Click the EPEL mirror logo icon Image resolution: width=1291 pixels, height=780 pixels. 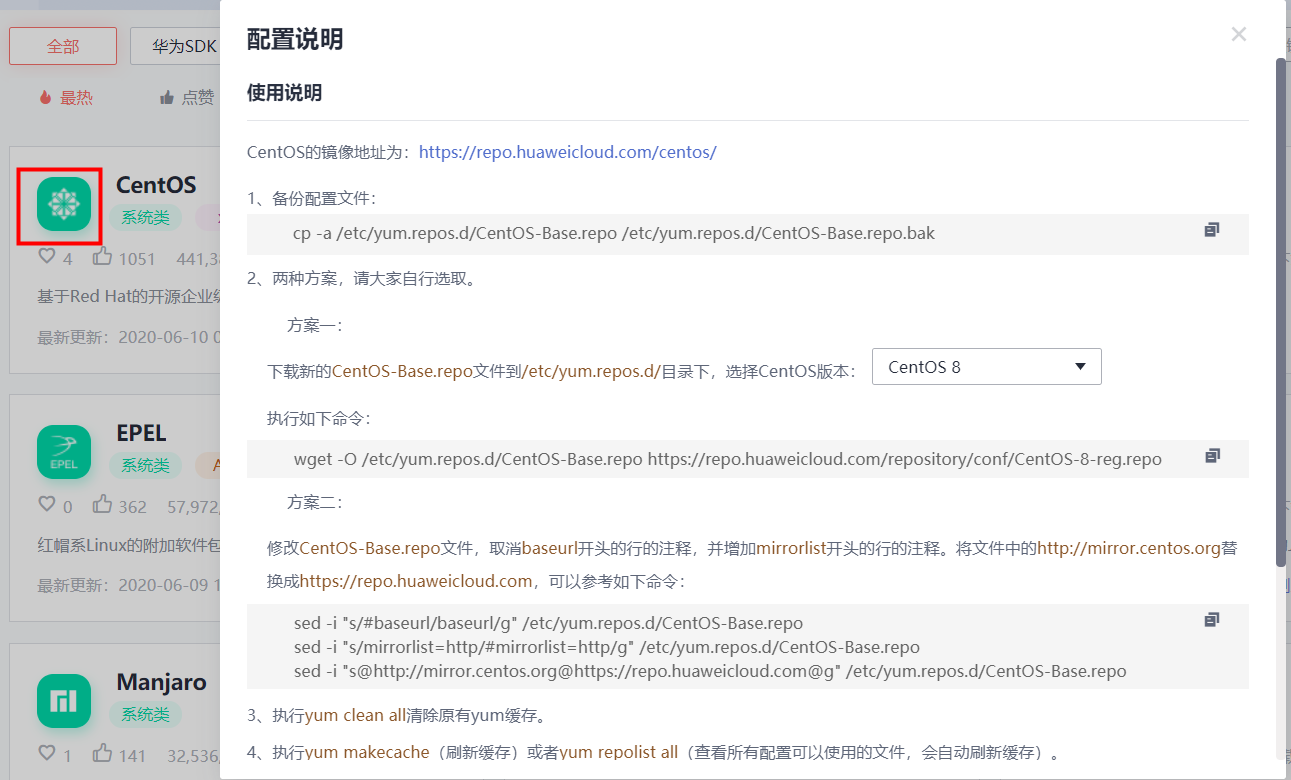tap(64, 452)
